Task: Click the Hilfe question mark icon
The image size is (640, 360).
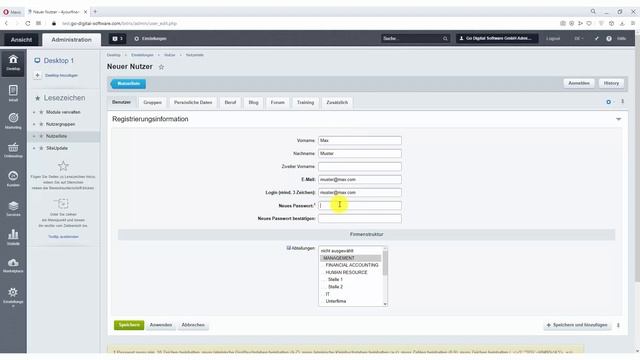Action: click(x=609, y=38)
